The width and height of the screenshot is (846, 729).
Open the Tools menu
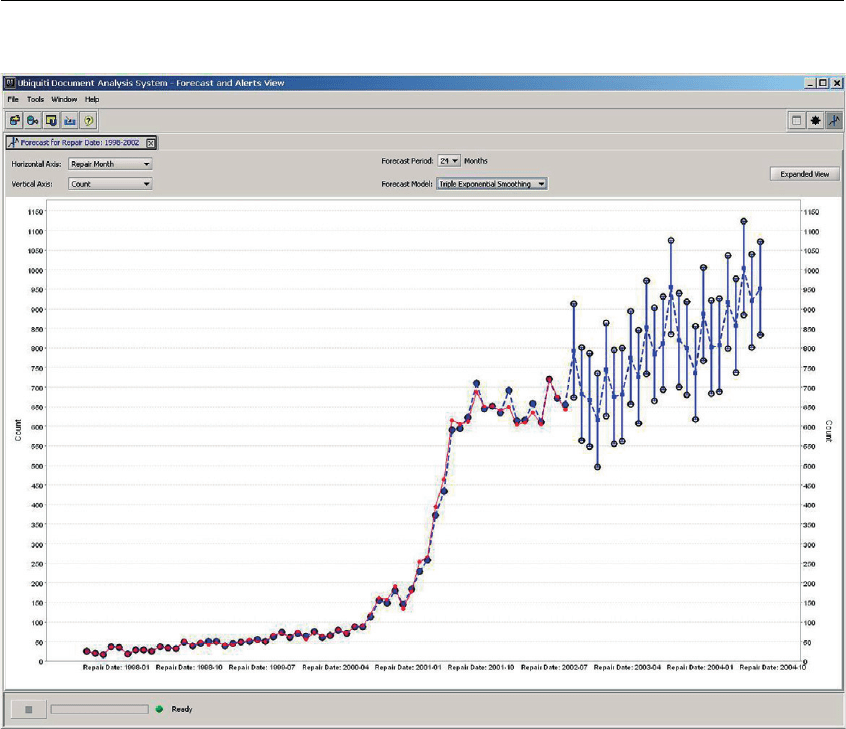click(35, 100)
